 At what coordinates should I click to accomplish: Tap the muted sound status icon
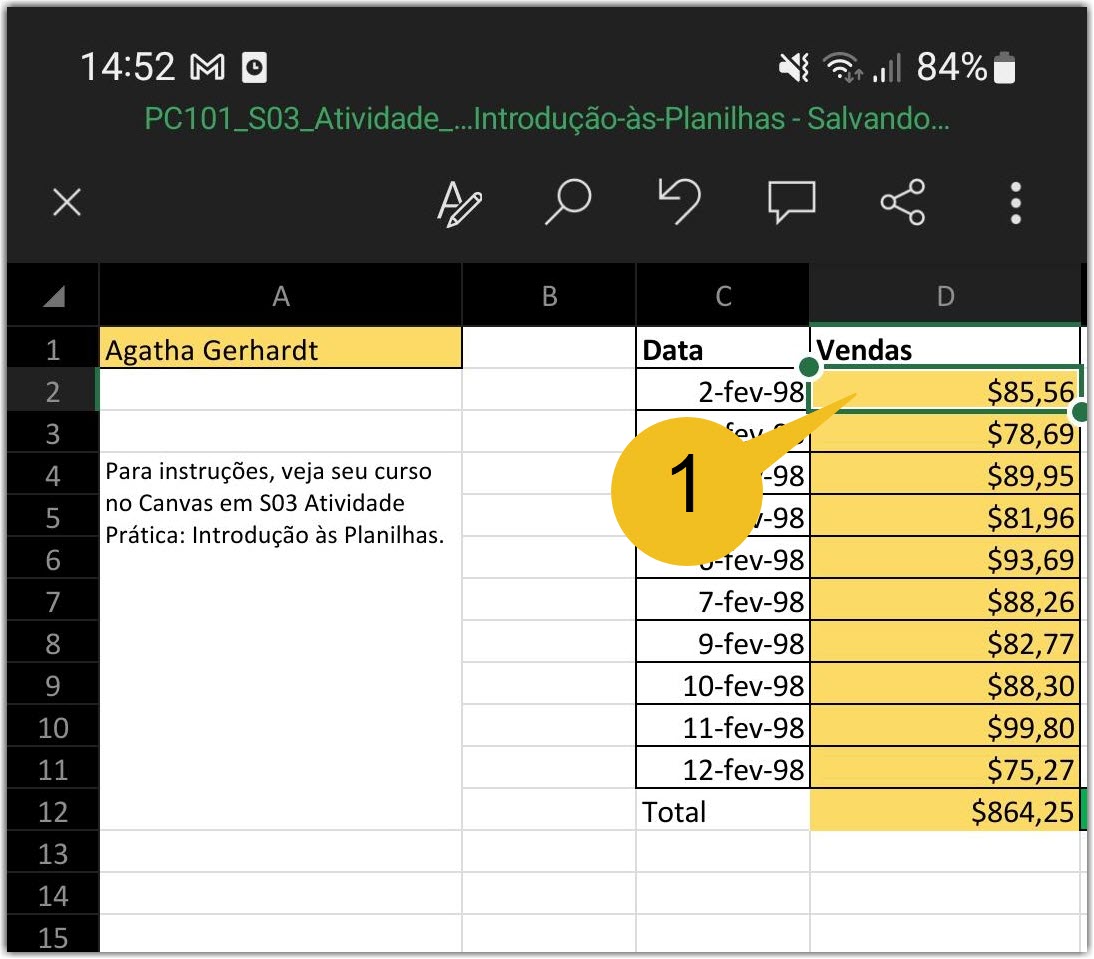[794, 68]
